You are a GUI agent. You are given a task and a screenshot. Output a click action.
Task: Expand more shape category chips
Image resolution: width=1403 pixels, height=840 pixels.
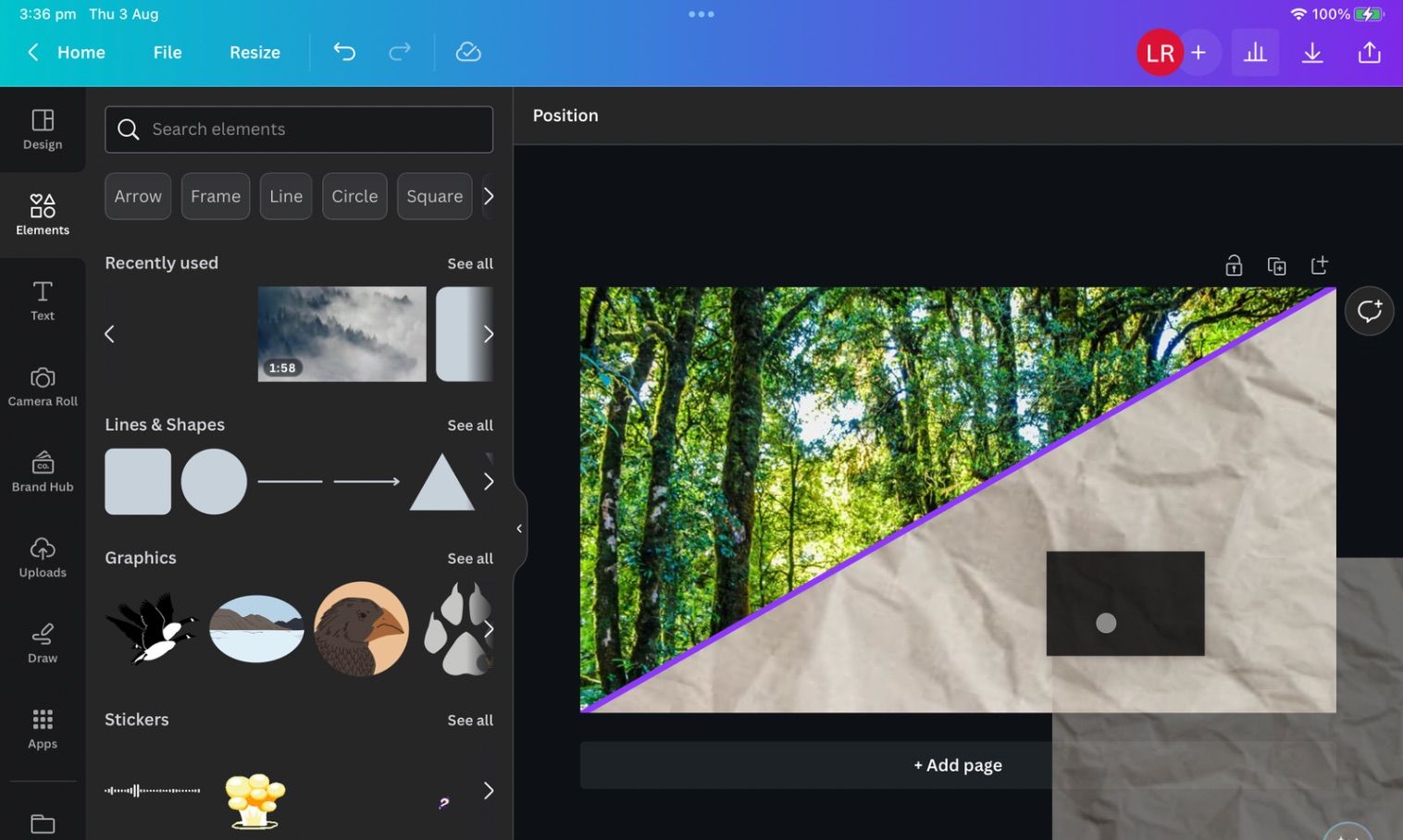(489, 196)
